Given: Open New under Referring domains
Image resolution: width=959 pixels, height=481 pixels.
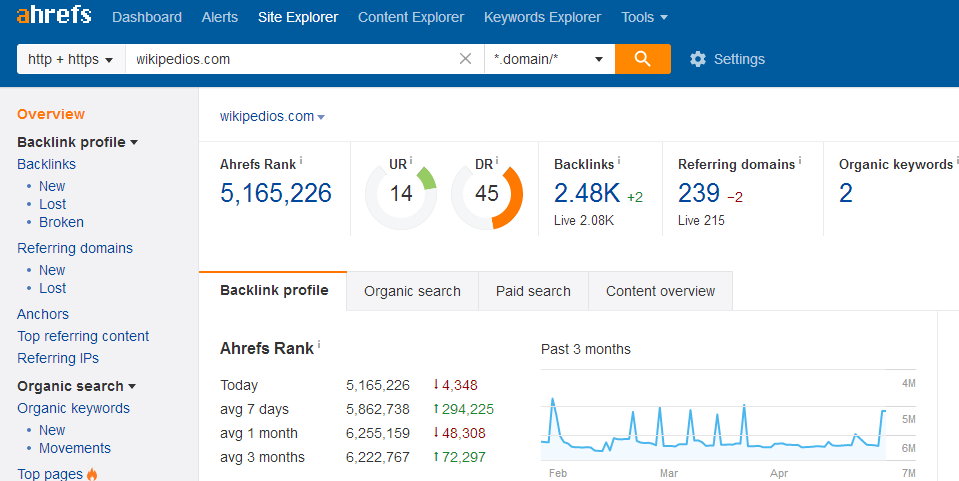Looking at the screenshot, I should click(52, 270).
